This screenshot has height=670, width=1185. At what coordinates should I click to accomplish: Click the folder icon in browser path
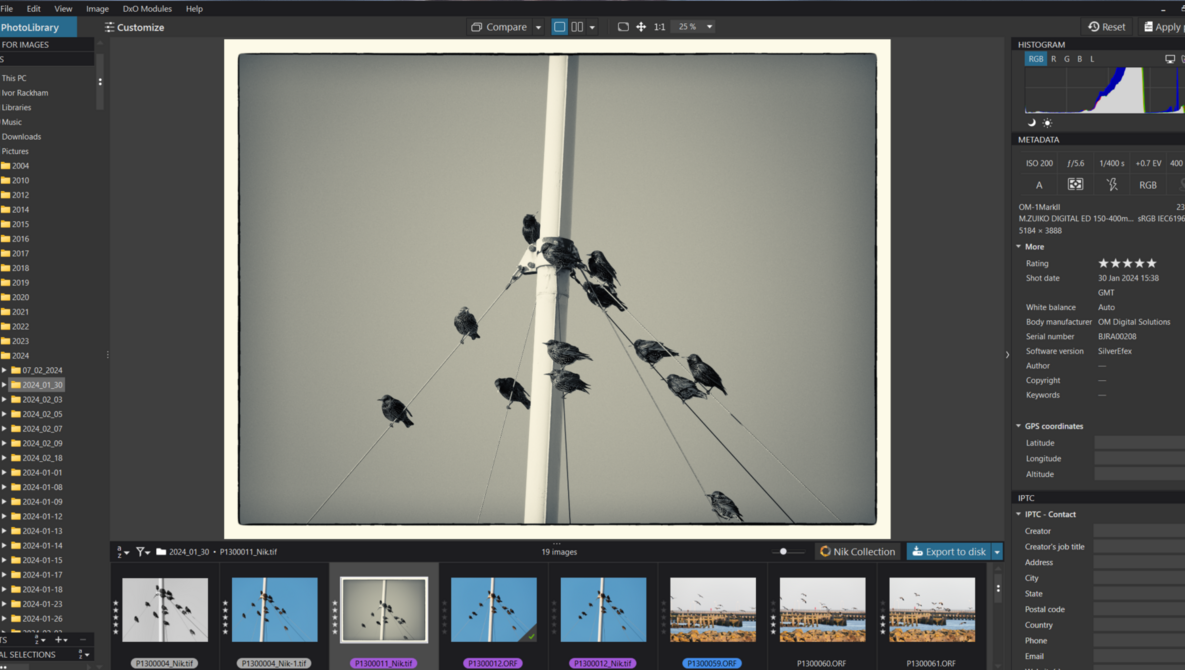161,552
